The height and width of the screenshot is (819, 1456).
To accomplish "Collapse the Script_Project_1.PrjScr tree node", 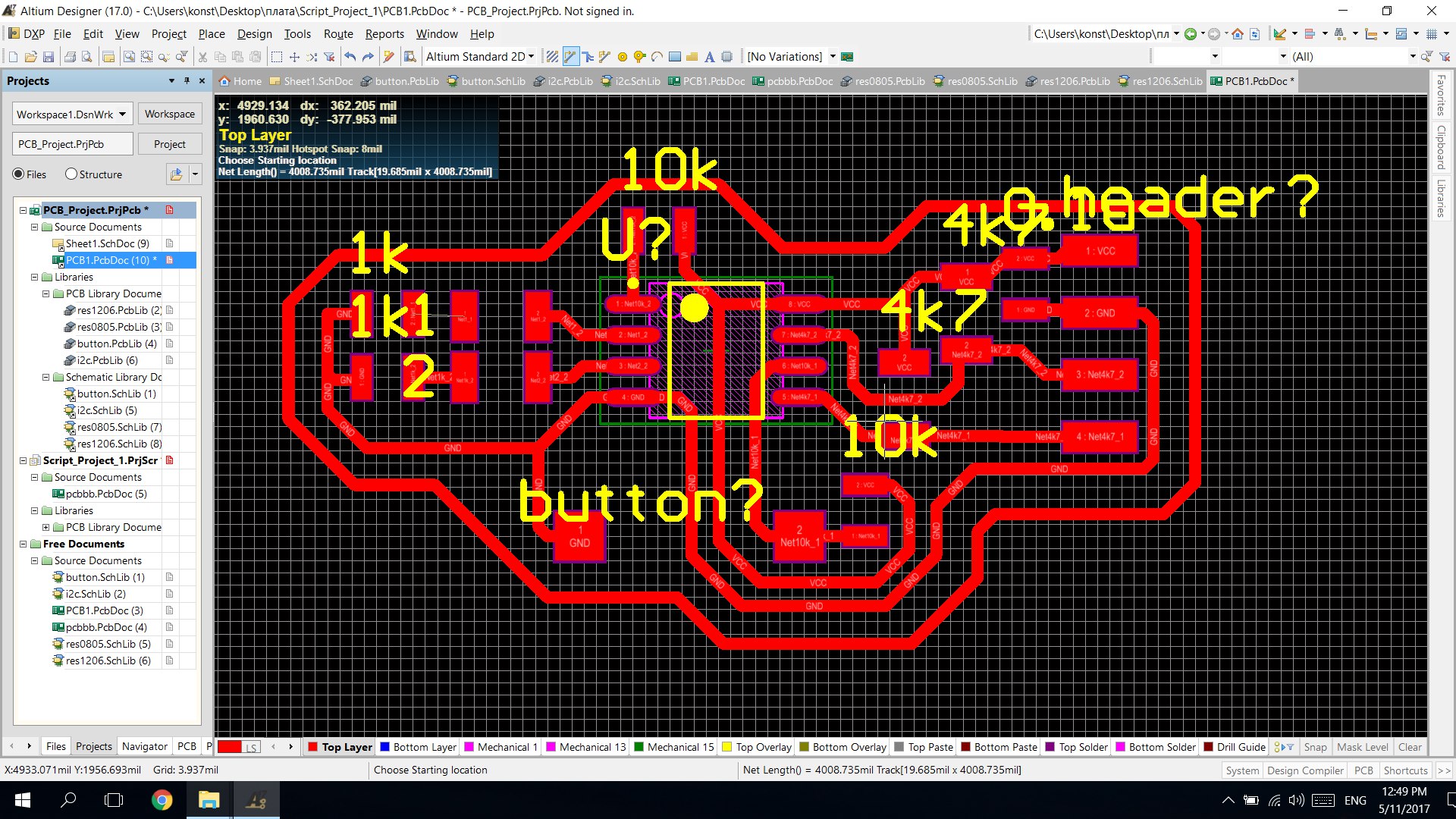I will (23, 460).
